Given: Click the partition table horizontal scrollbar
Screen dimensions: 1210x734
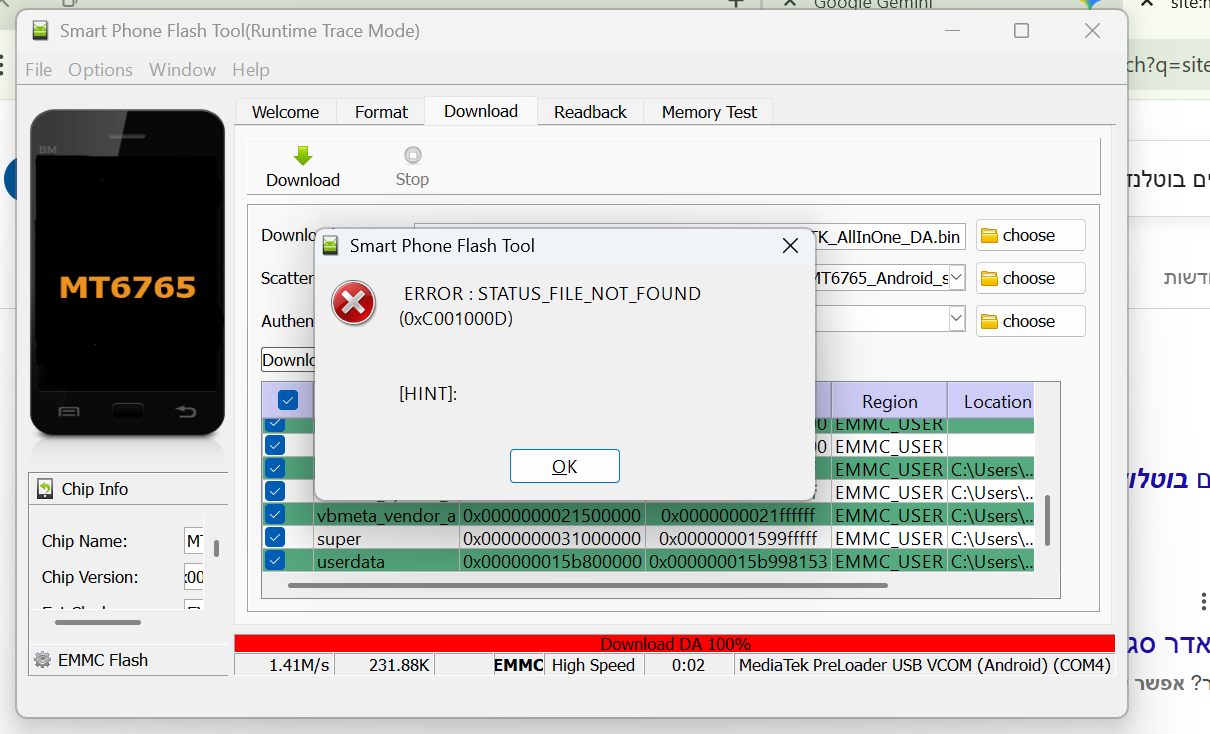Looking at the screenshot, I should click(x=588, y=586).
